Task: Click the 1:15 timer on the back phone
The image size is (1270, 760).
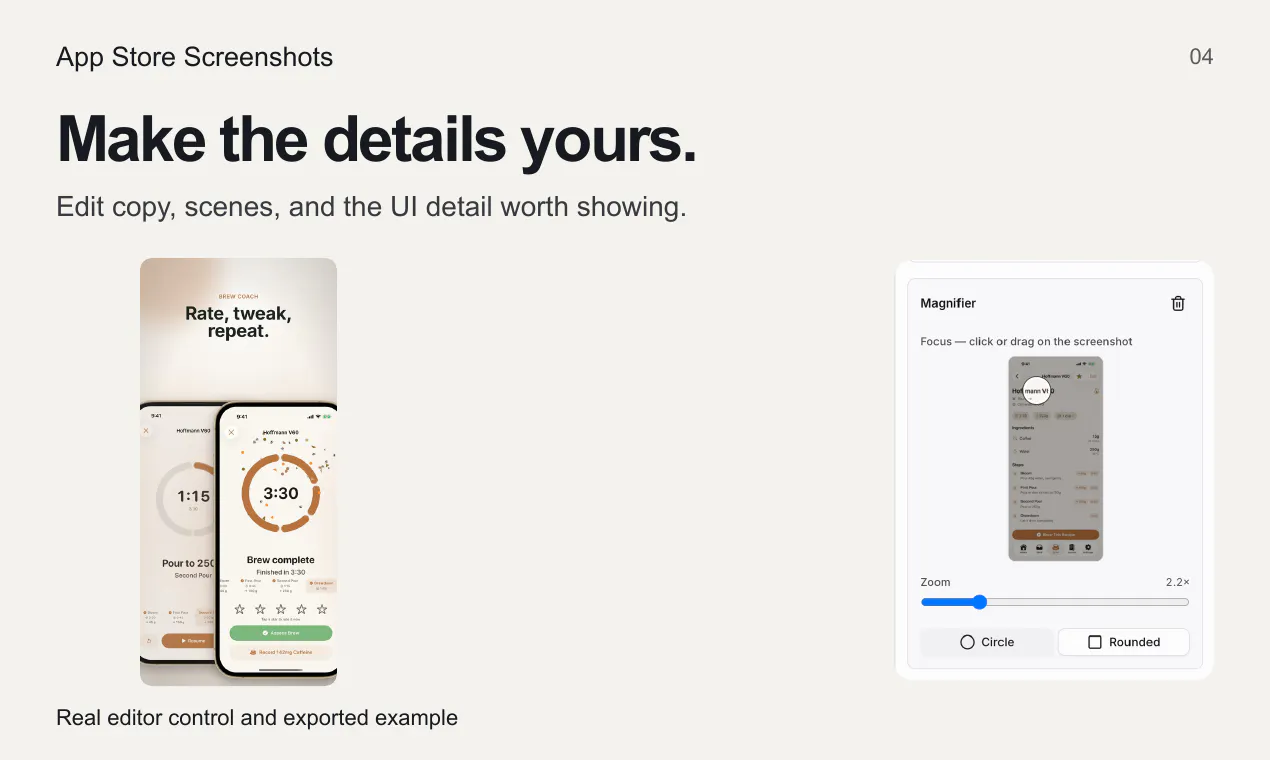Action: [x=194, y=496]
